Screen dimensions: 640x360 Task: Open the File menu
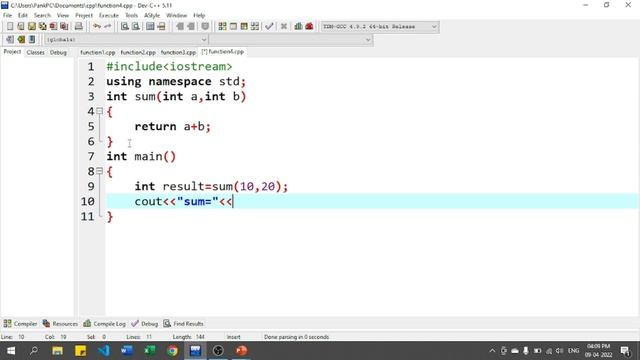point(7,15)
